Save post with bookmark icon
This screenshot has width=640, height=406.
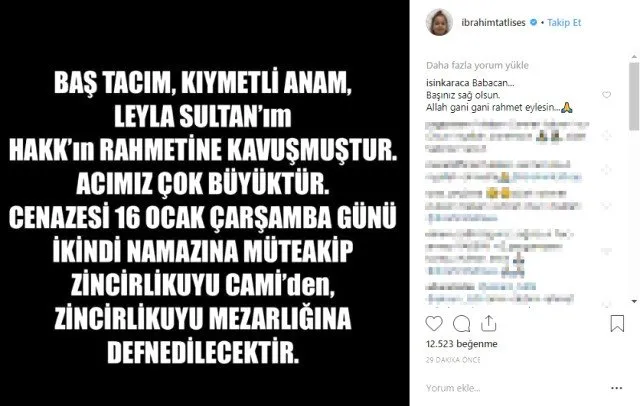tap(617, 324)
